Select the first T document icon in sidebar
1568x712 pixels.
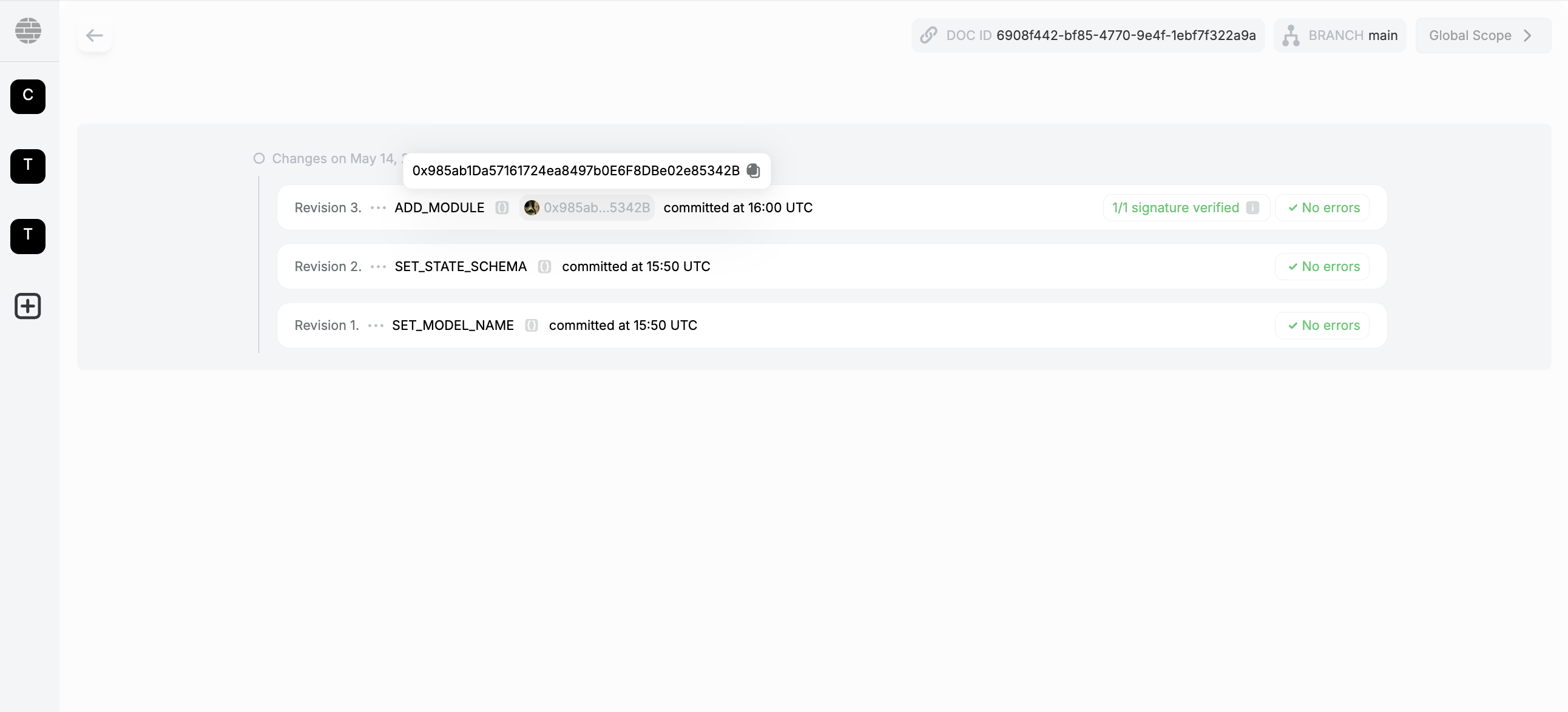(x=27, y=166)
